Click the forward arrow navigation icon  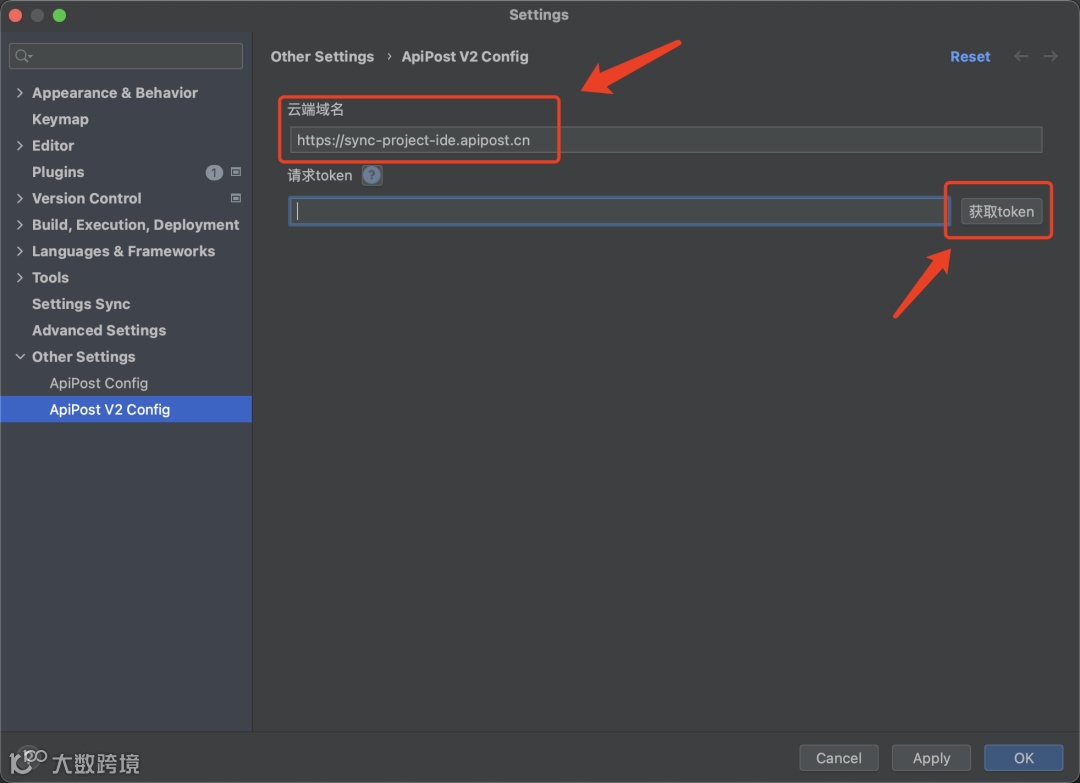click(1050, 56)
